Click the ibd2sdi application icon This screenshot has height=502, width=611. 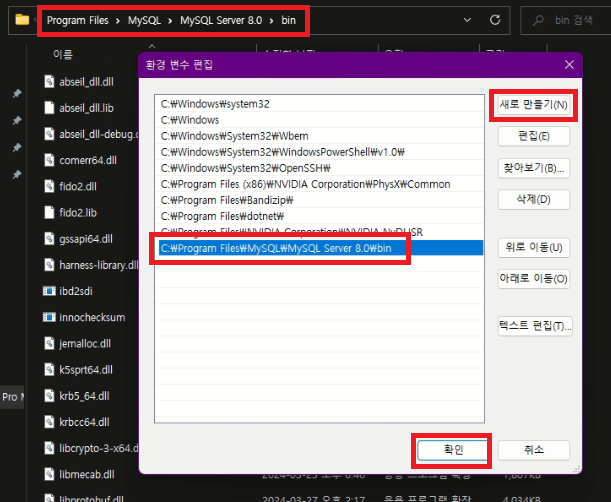click(49, 291)
